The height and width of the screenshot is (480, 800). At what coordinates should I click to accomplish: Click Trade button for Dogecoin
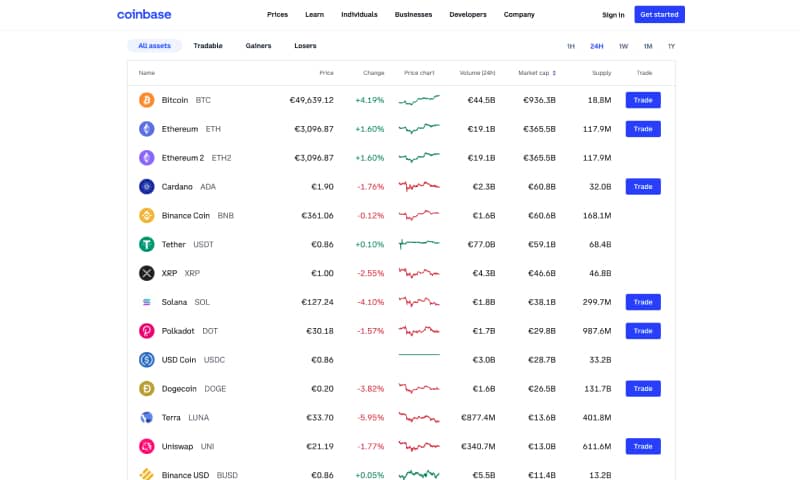643,388
